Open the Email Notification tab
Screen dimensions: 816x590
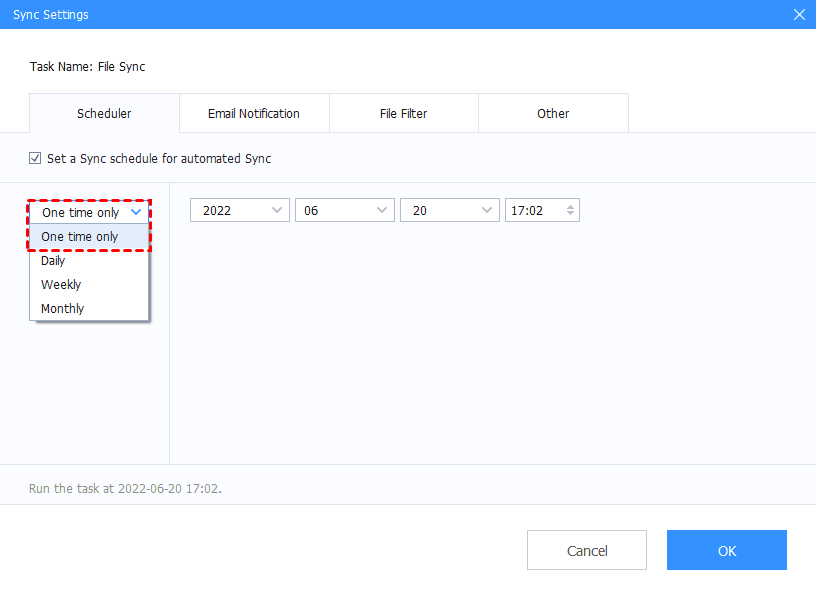point(254,113)
